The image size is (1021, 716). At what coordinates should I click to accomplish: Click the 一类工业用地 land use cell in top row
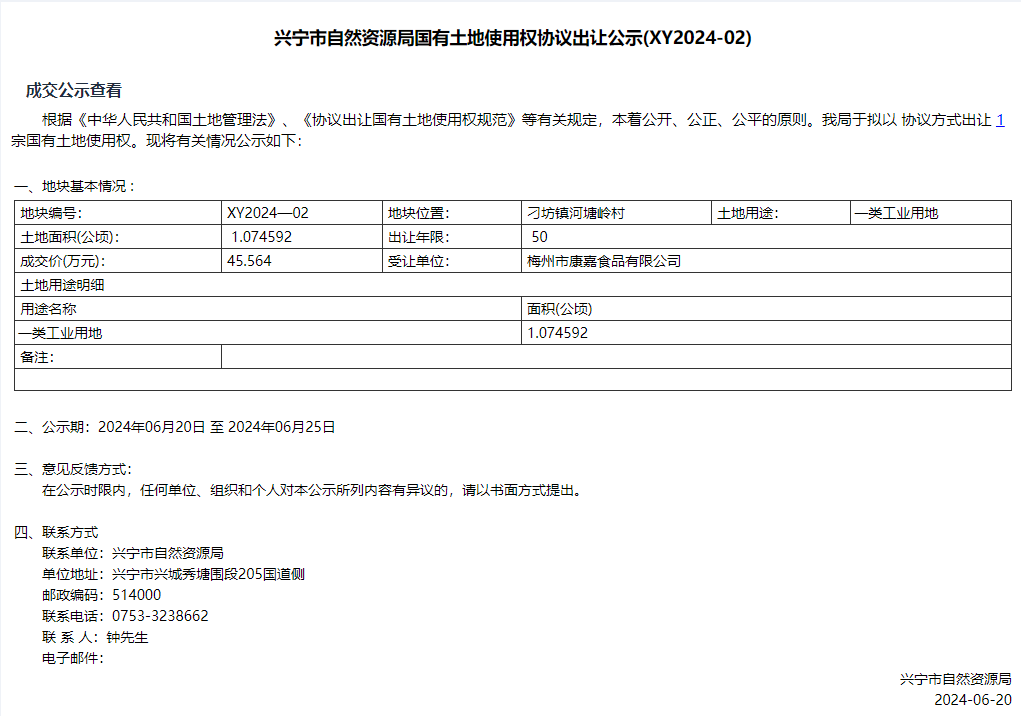pos(896,213)
